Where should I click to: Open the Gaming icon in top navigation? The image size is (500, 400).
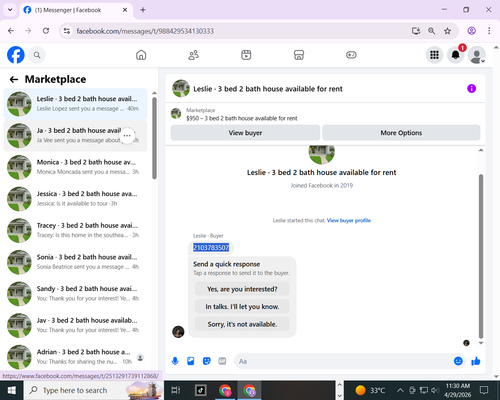[351, 55]
